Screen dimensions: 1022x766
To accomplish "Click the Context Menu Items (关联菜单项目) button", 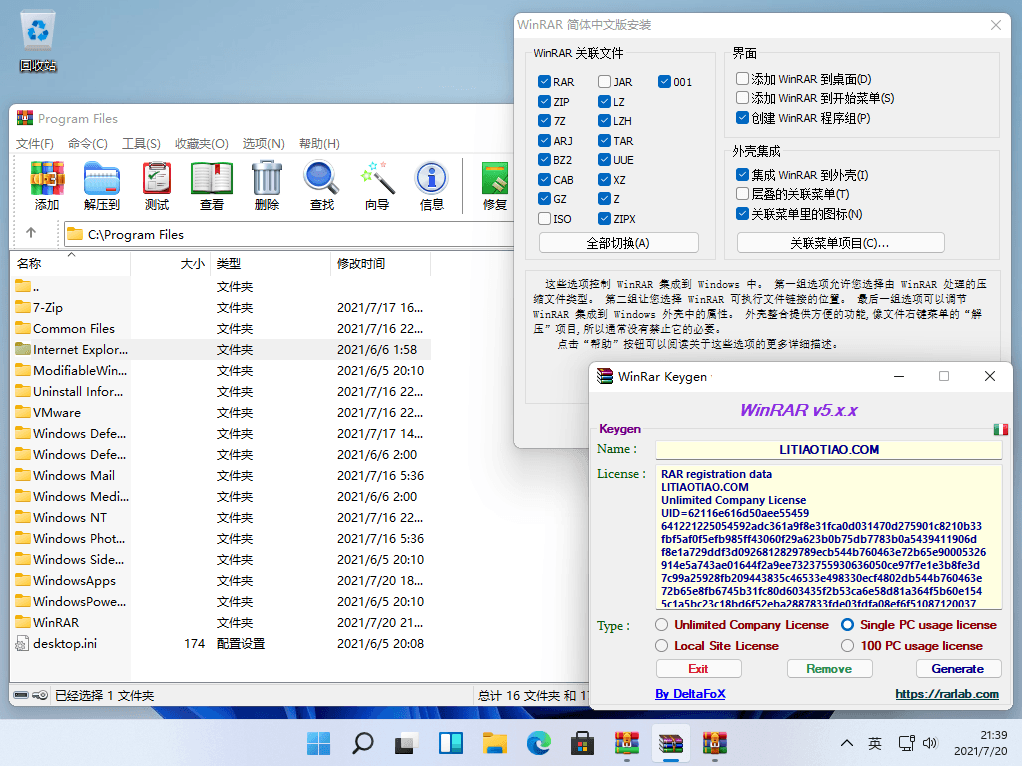I will [x=840, y=243].
